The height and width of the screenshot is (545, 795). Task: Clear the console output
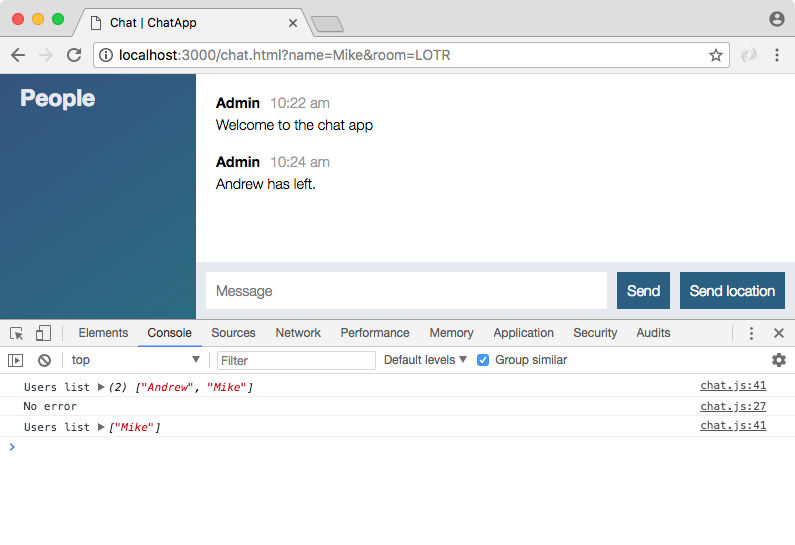coord(45,360)
